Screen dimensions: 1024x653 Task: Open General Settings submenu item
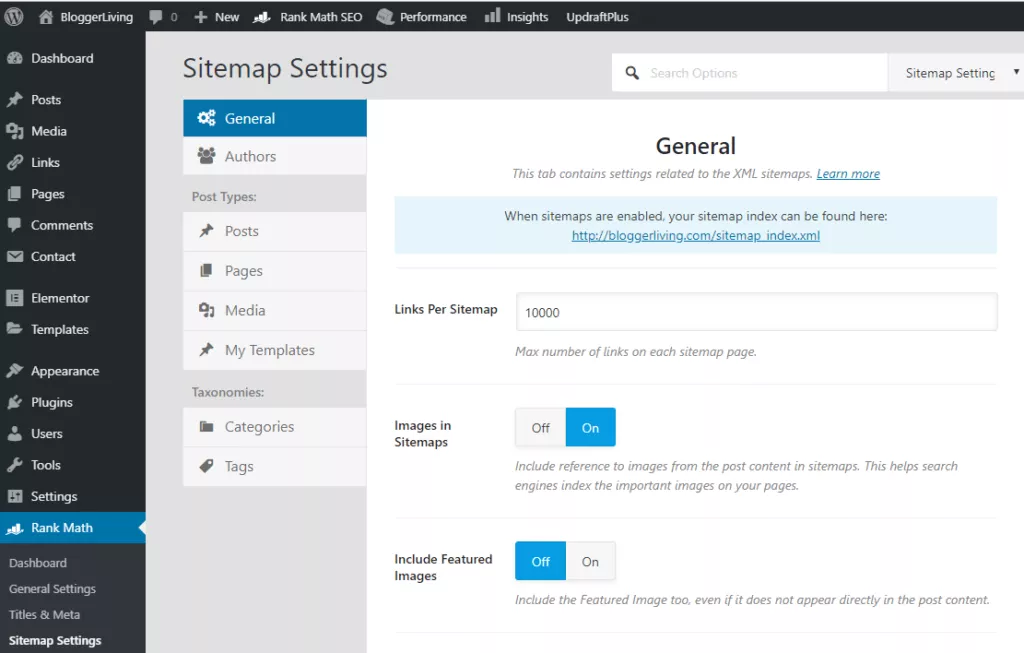point(52,589)
